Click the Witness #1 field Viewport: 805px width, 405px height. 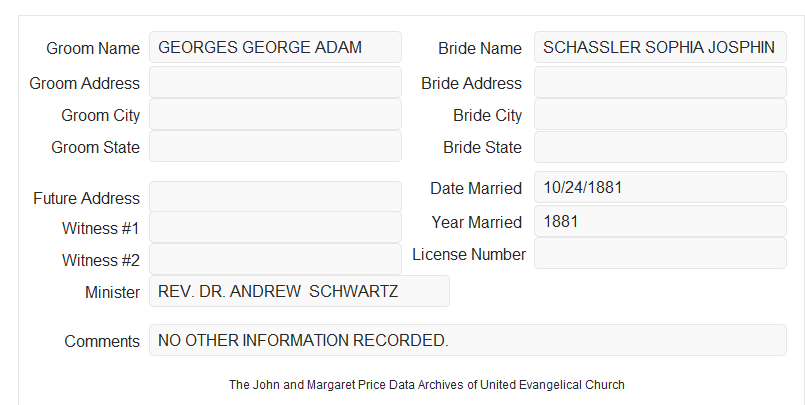(x=275, y=227)
